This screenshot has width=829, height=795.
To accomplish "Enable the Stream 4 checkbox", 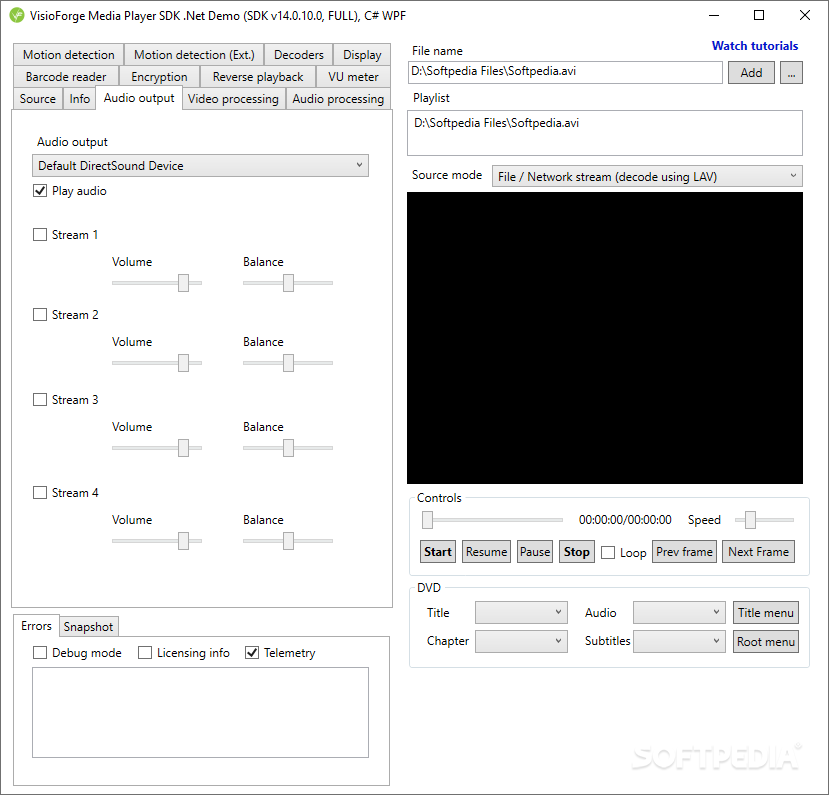I will point(40,493).
